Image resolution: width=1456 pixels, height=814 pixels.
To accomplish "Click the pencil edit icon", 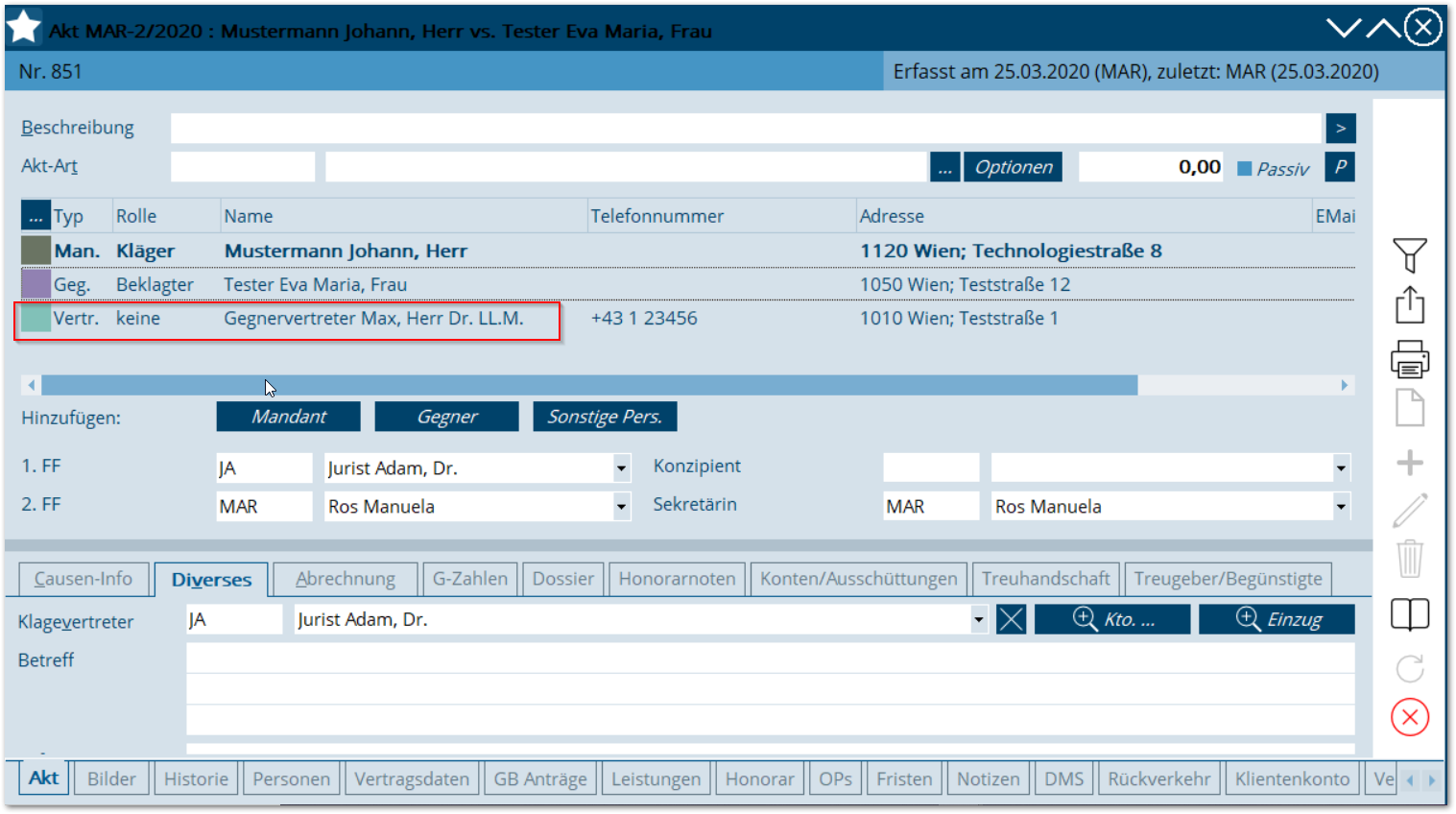I will coord(1410,510).
